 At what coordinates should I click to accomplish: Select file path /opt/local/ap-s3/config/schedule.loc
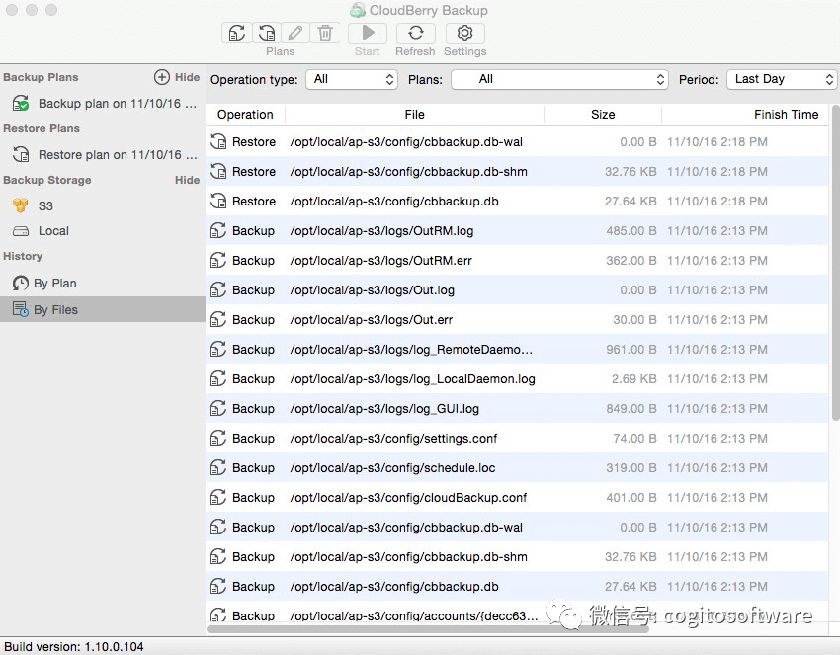pos(393,468)
